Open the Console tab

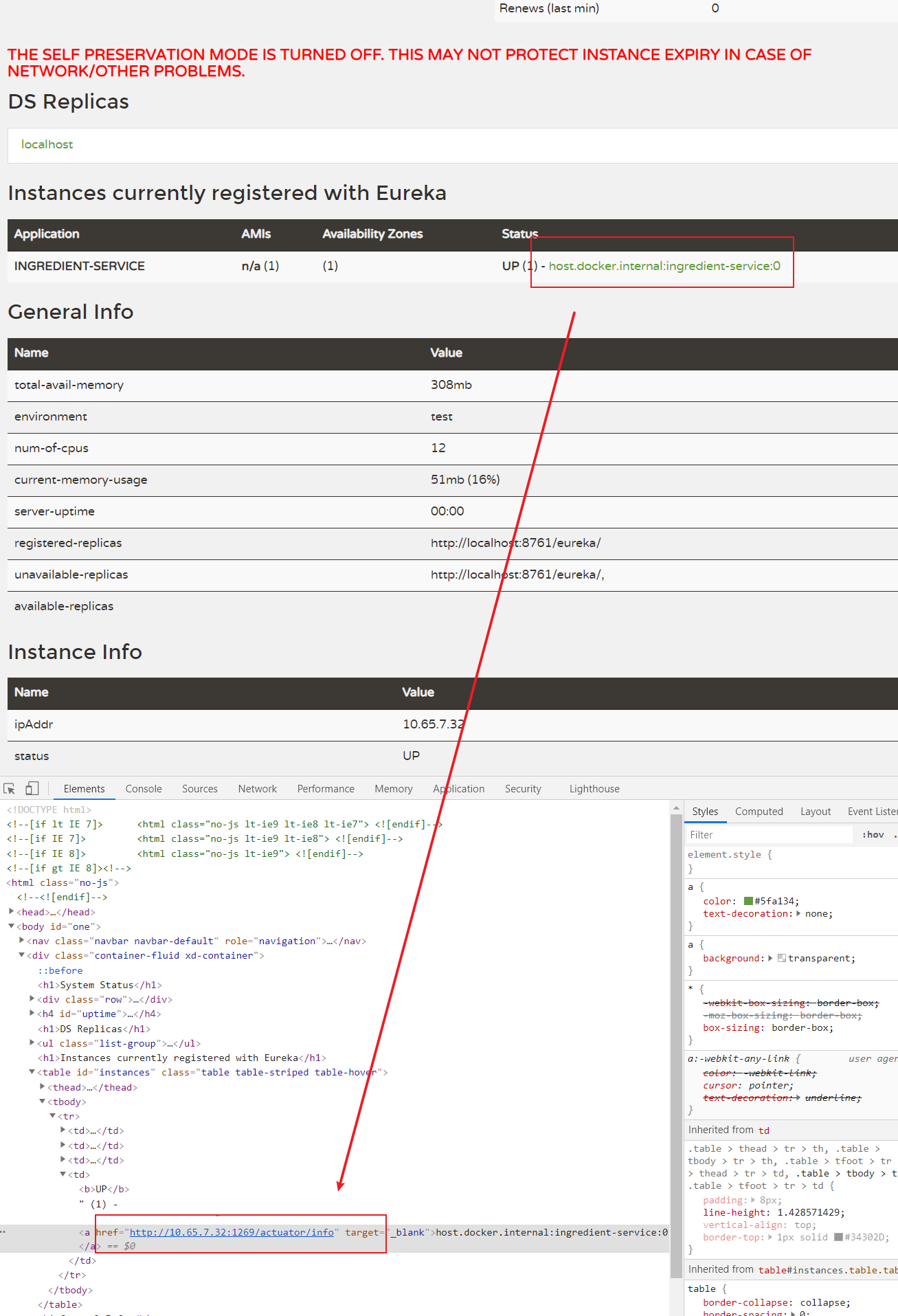tap(144, 789)
